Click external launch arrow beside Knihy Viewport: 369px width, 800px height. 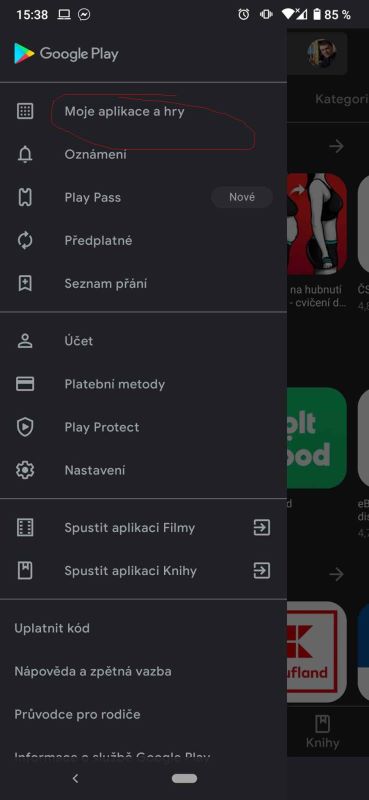tap(262, 570)
